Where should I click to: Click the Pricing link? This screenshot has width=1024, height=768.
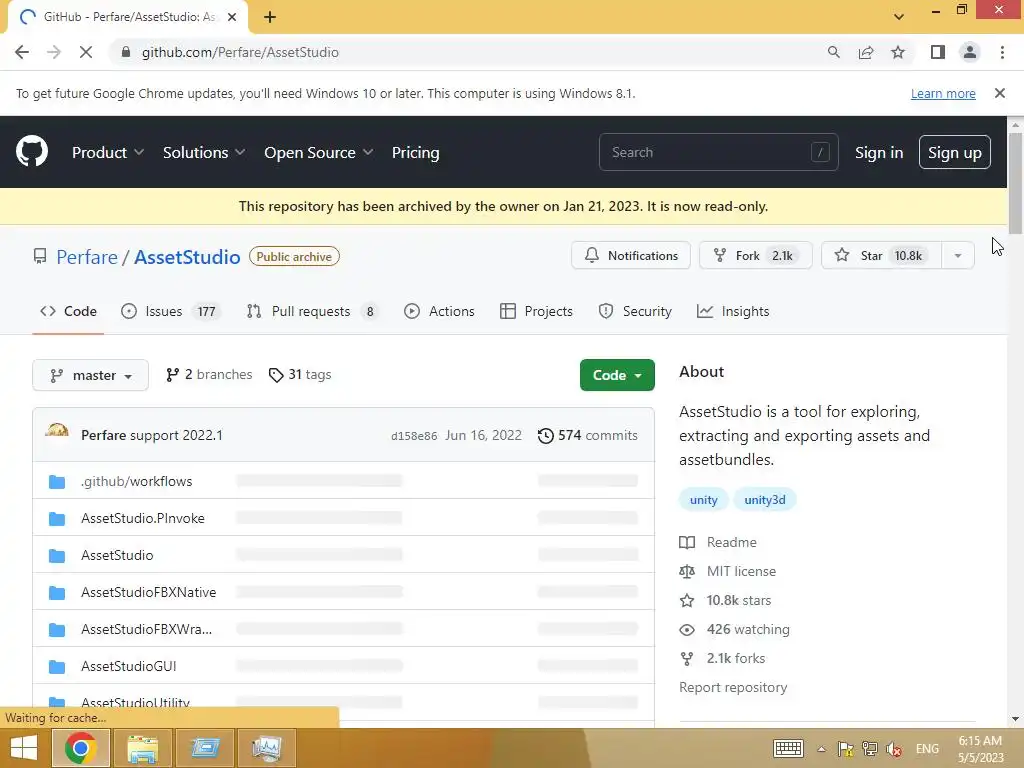point(415,152)
